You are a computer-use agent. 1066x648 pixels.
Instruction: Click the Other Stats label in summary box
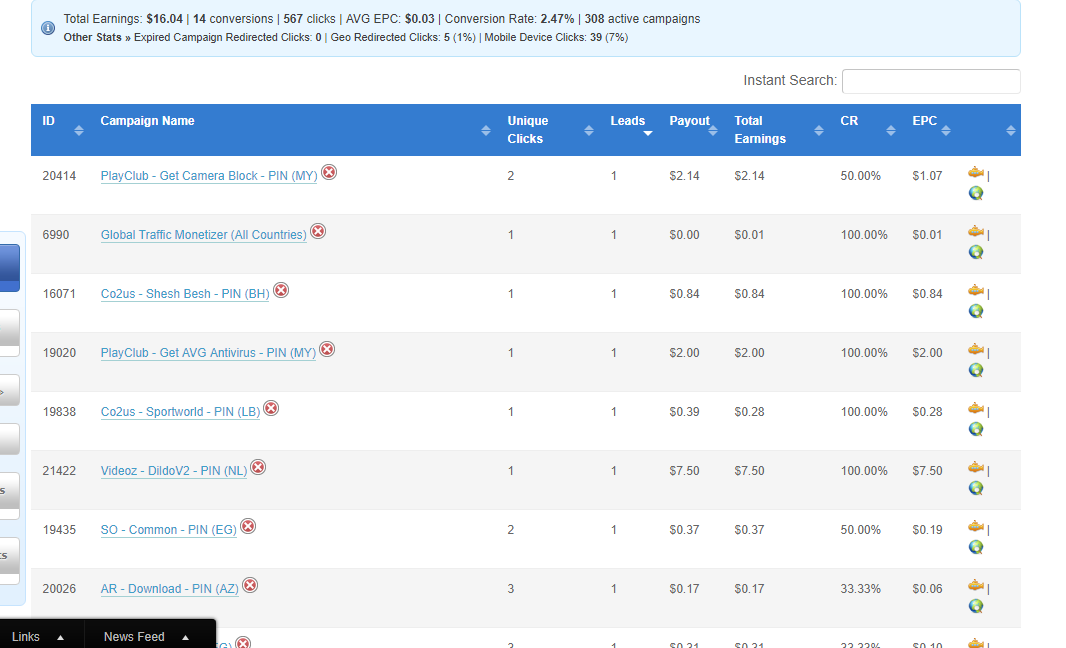92,37
